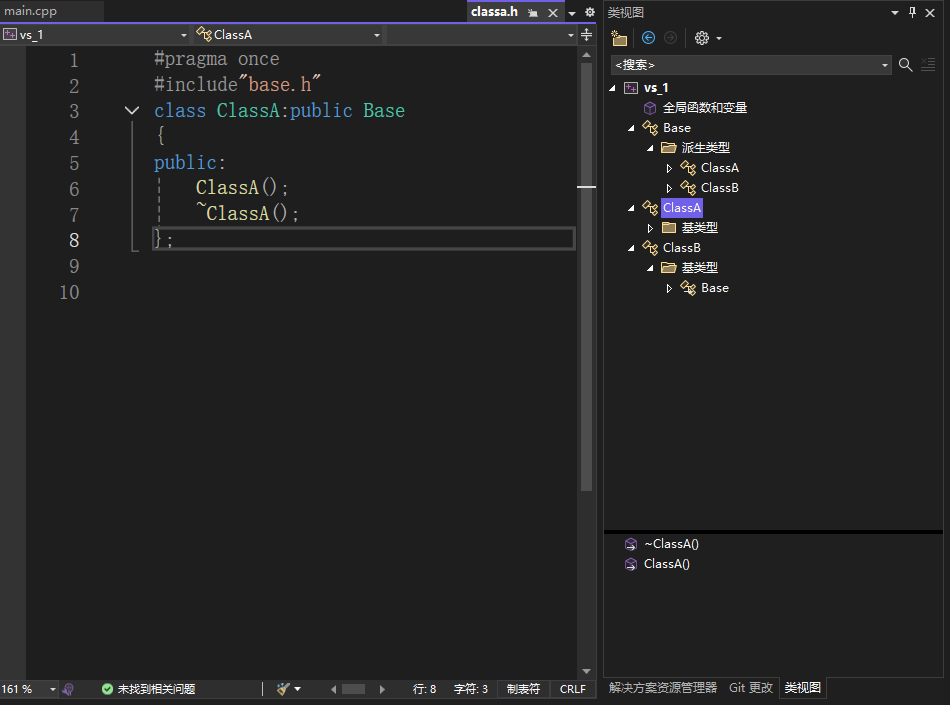950x705 pixels.
Task: Collapse the Base class node
Action: pyautogui.click(x=631, y=128)
